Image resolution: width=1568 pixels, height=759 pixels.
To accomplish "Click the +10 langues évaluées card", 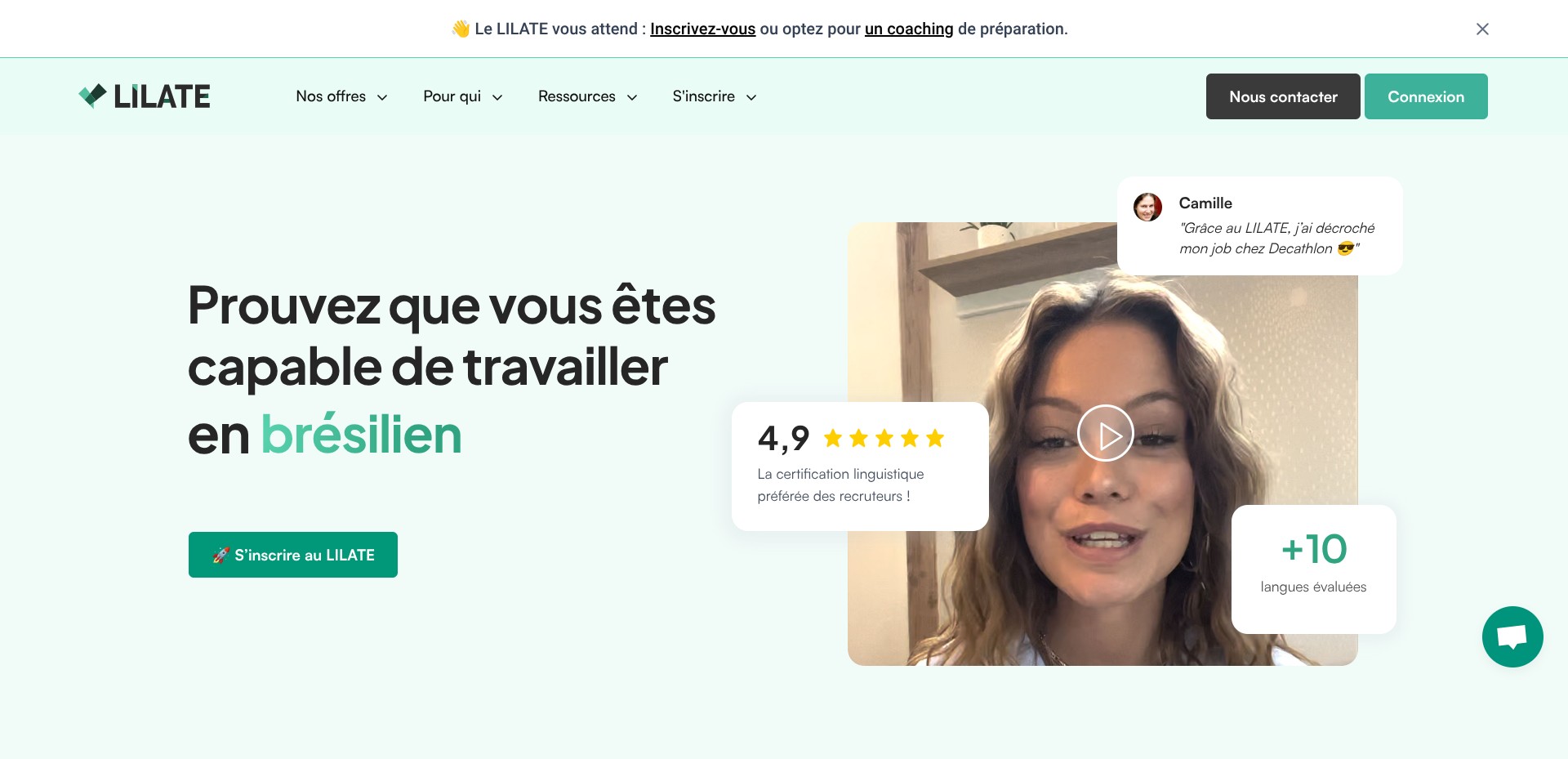I will coord(1313,569).
